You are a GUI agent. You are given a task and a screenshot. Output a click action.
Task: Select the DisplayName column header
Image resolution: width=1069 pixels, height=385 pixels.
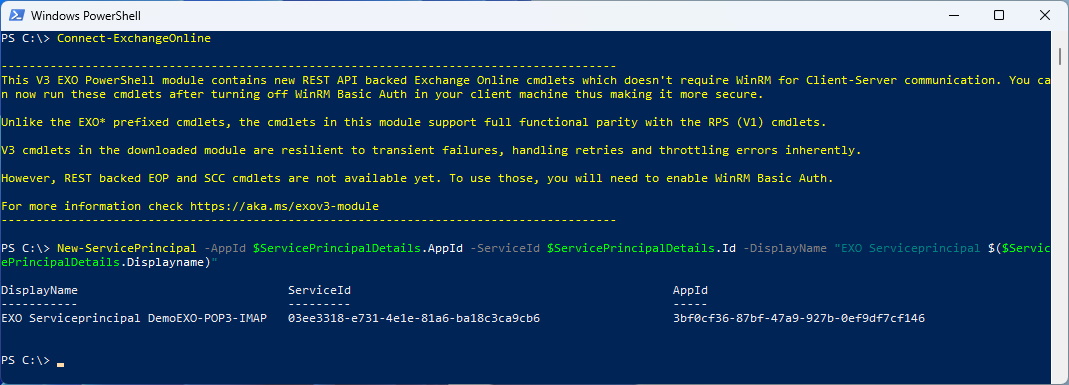(x=40, y=290)
